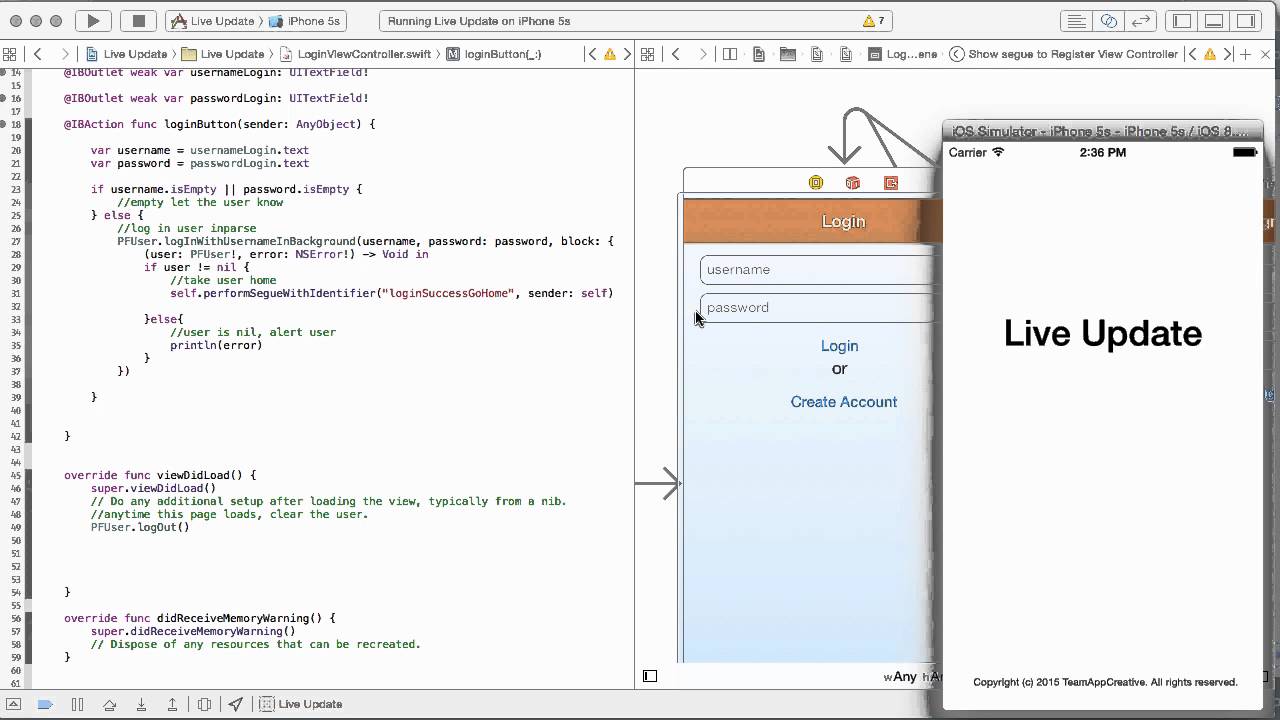Toggle the Utilities panel
The image size is (1280, 720).
pyautogui.click(x=1246, y=21)
